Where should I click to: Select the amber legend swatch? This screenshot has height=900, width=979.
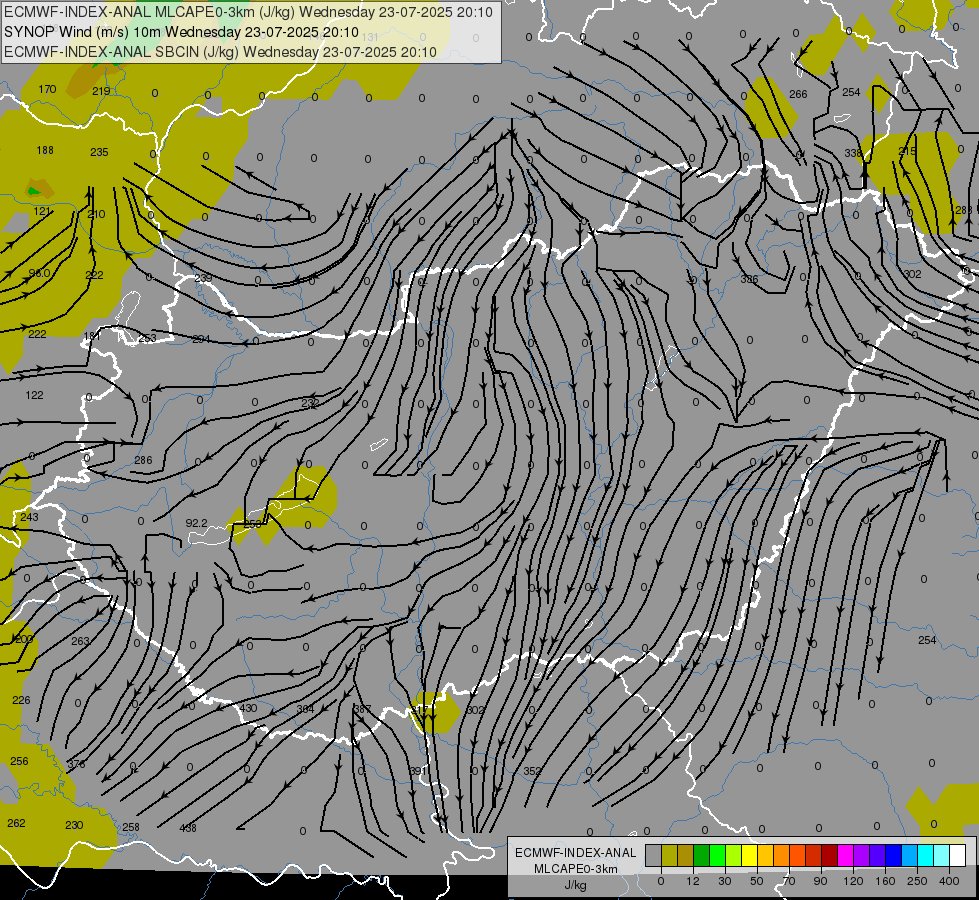[765, 856]
